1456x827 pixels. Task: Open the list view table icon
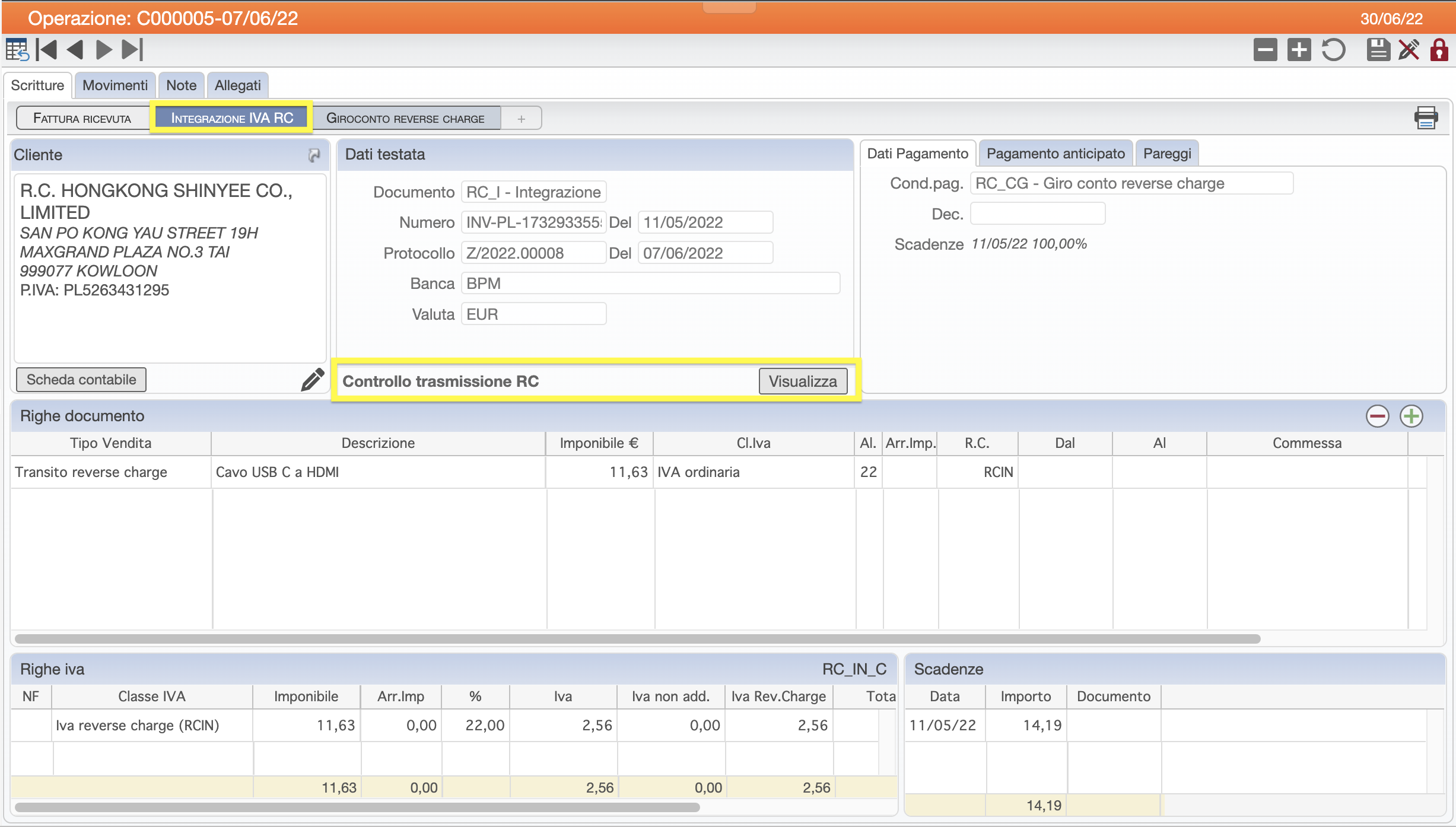tap(17, 50)
